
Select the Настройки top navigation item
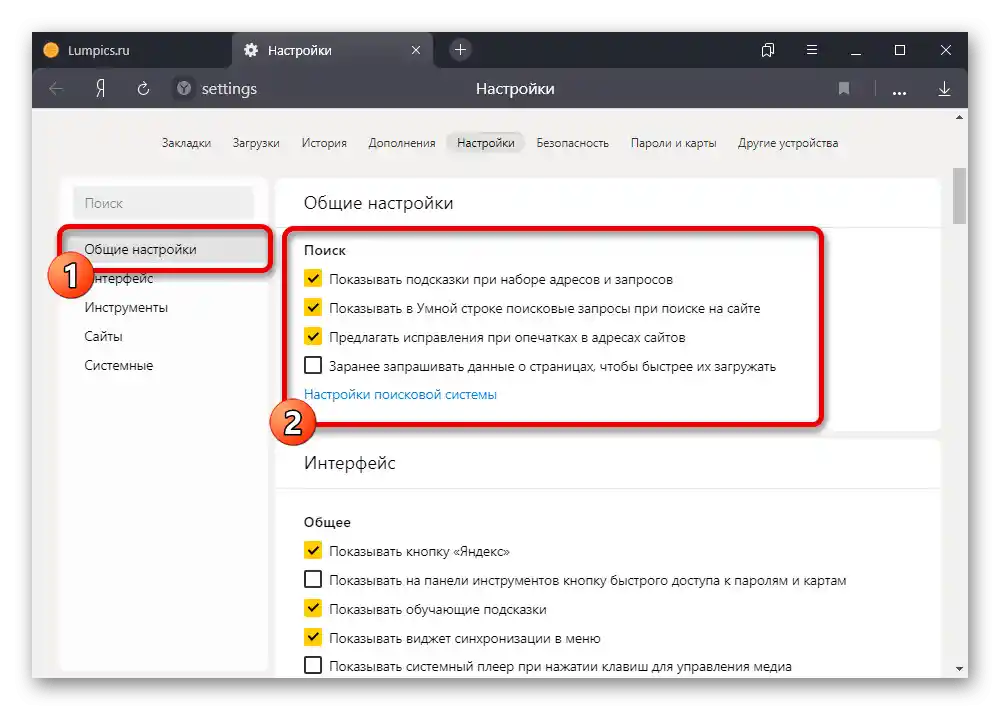pos(485,143)
